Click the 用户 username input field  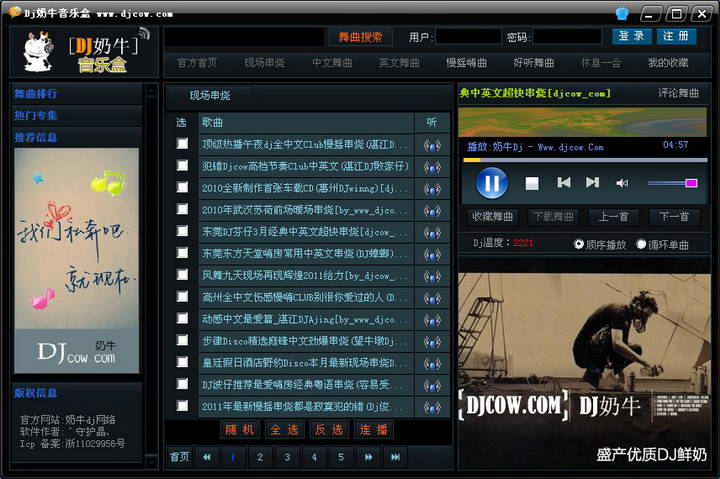pyautogui.click(x=468, y=36)
